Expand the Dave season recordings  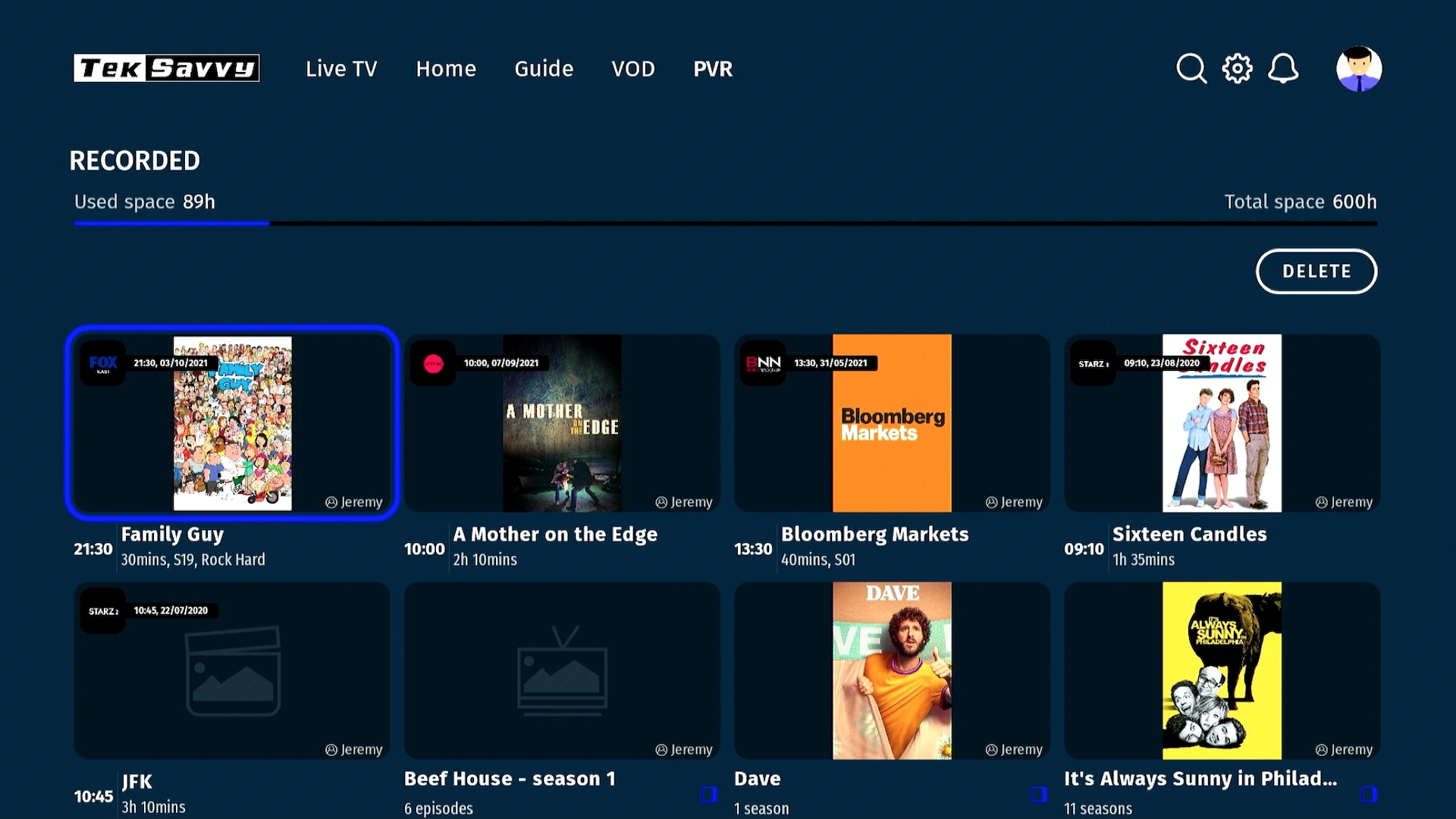[x=1040, y=794]
